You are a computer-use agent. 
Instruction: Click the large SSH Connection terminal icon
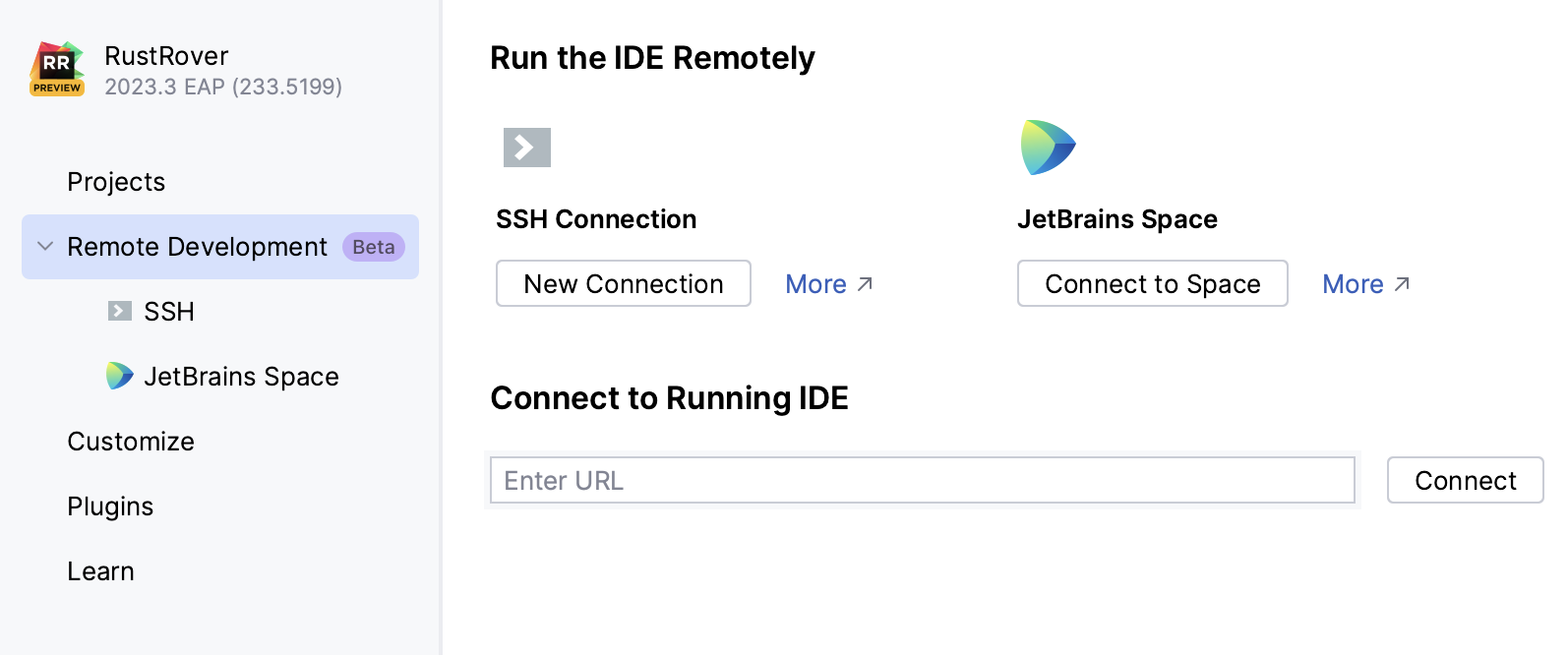point(527,148)
